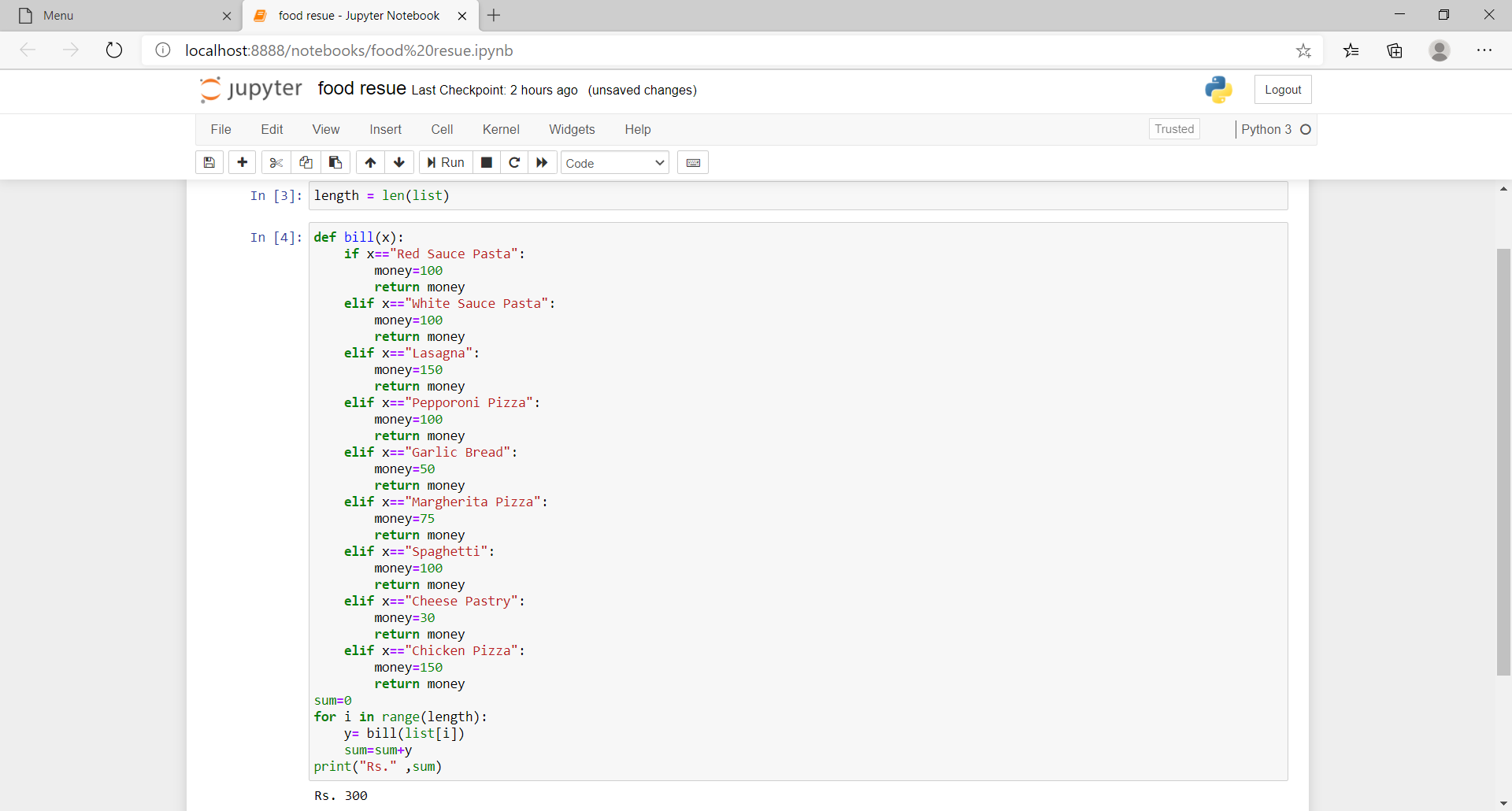This screenshot has width=1512, height=811.
Task: Insert a cell below with plus icon
Action: (x=243, y=162)
